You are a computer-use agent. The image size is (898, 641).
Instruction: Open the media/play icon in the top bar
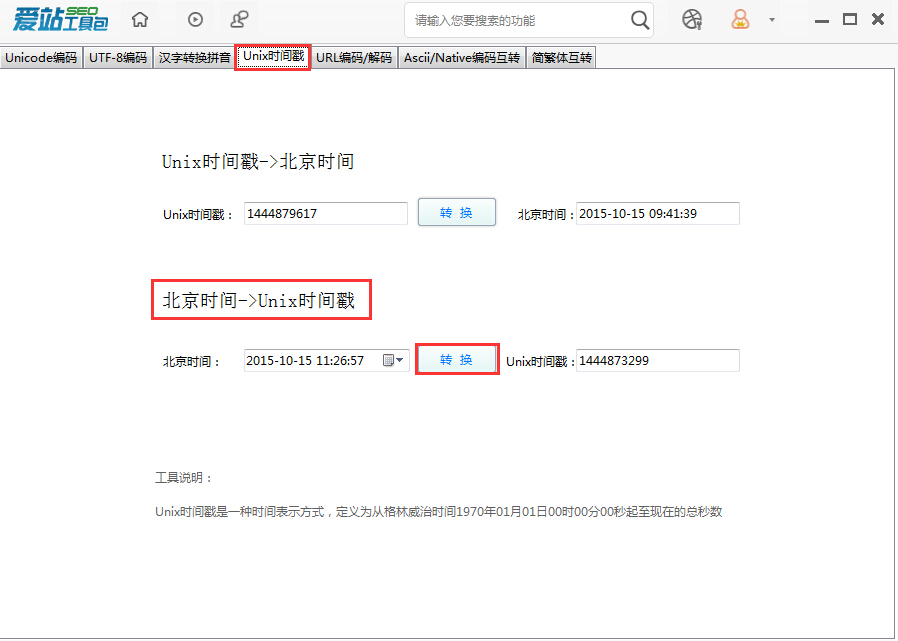(x=194, y=18)
